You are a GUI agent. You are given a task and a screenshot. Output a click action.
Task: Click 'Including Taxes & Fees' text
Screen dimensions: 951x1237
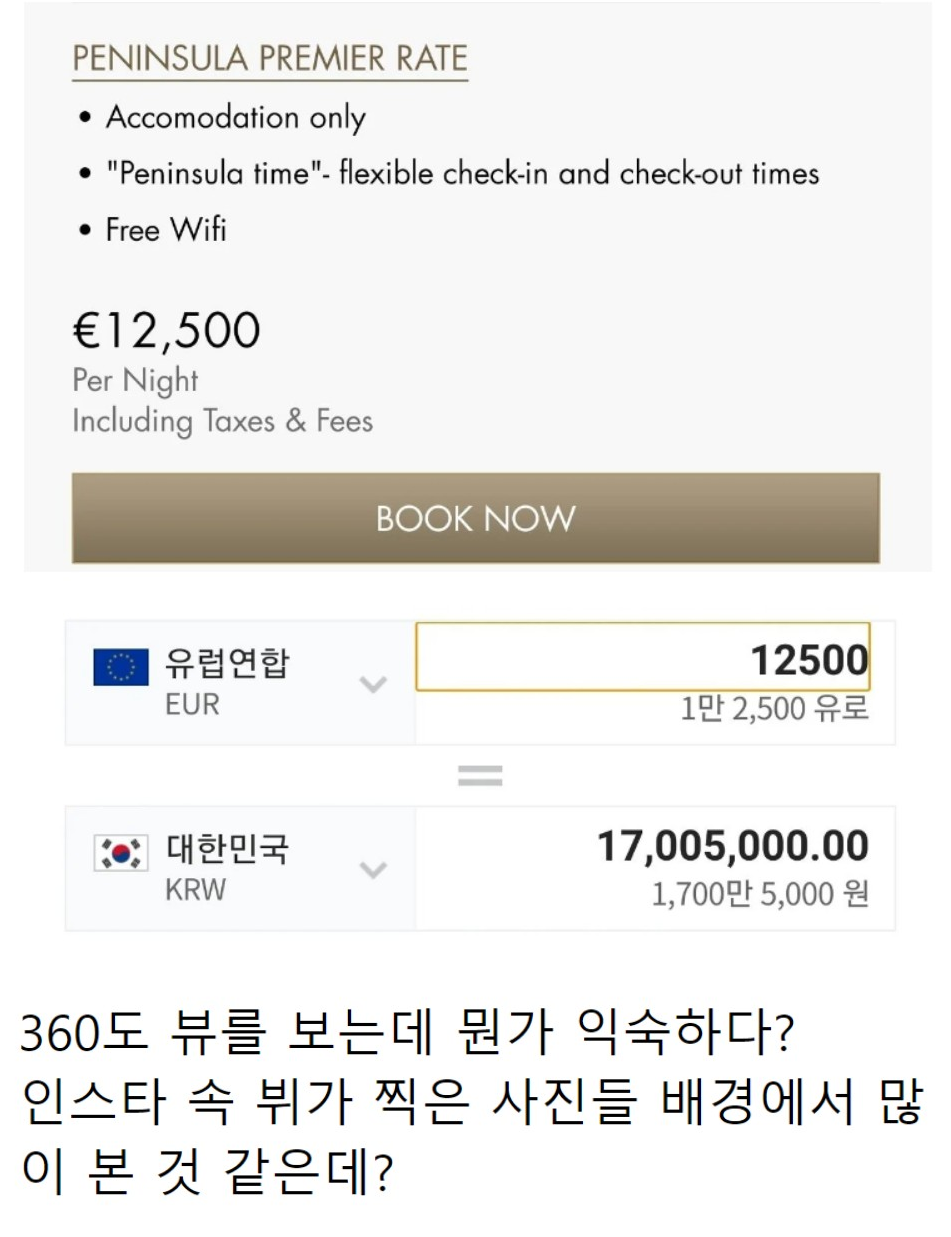coord(222,421)
